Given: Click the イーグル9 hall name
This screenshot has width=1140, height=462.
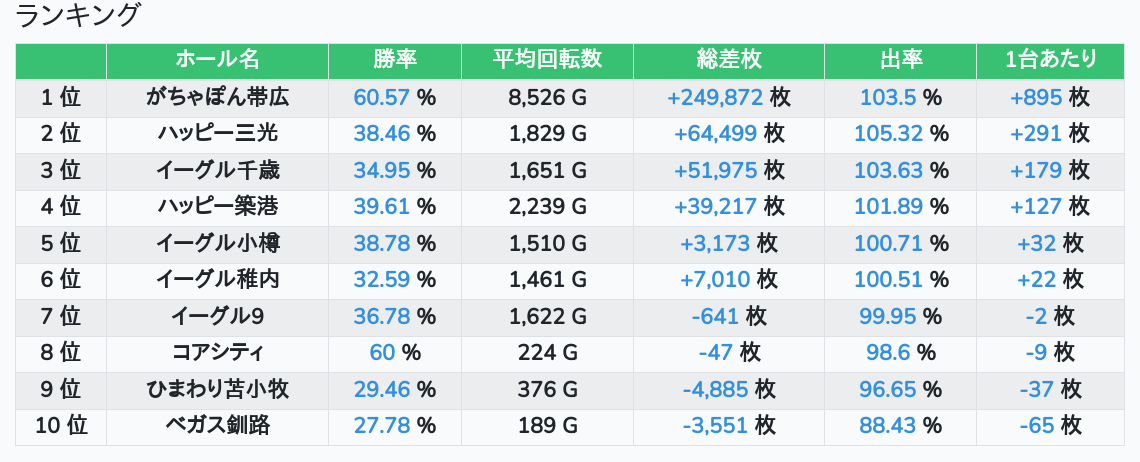Looking at the screenshot, I should (x=217, y=316).
